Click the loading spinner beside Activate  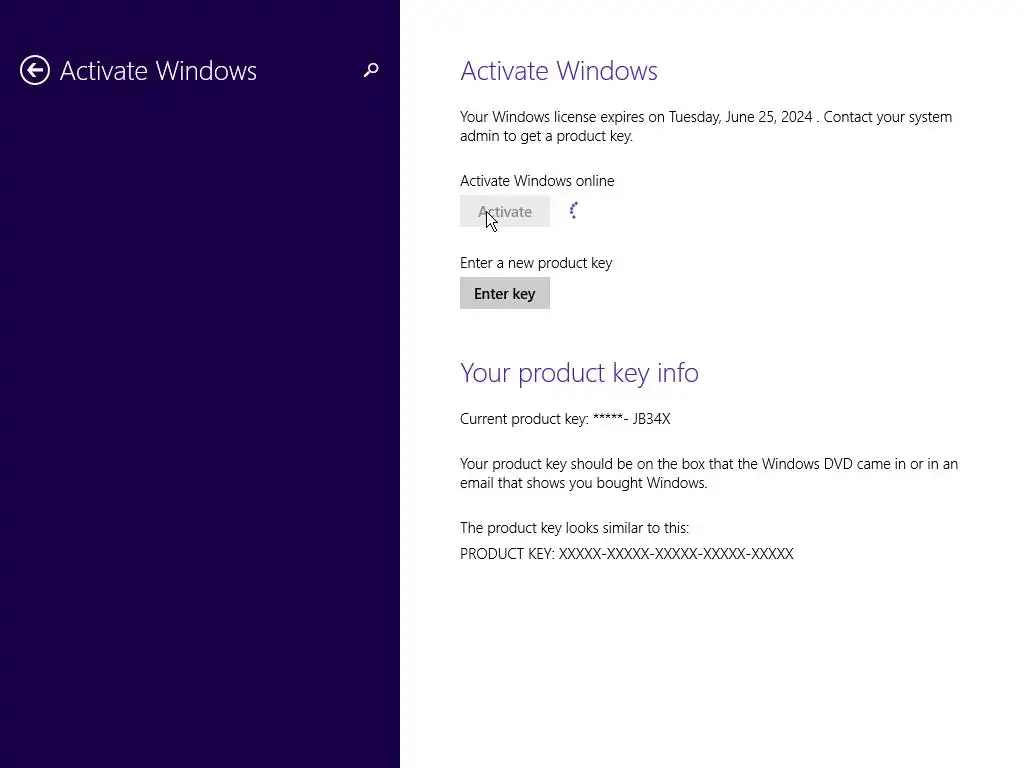[x=573, y=210]
